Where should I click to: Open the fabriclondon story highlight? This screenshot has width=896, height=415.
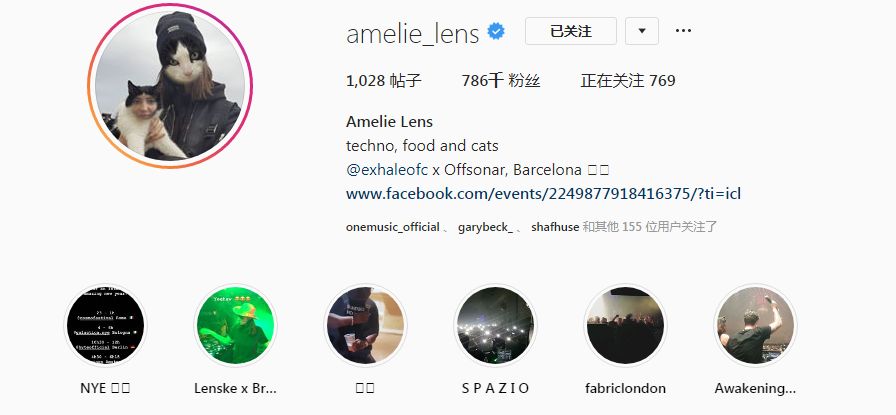pos(625,325)
